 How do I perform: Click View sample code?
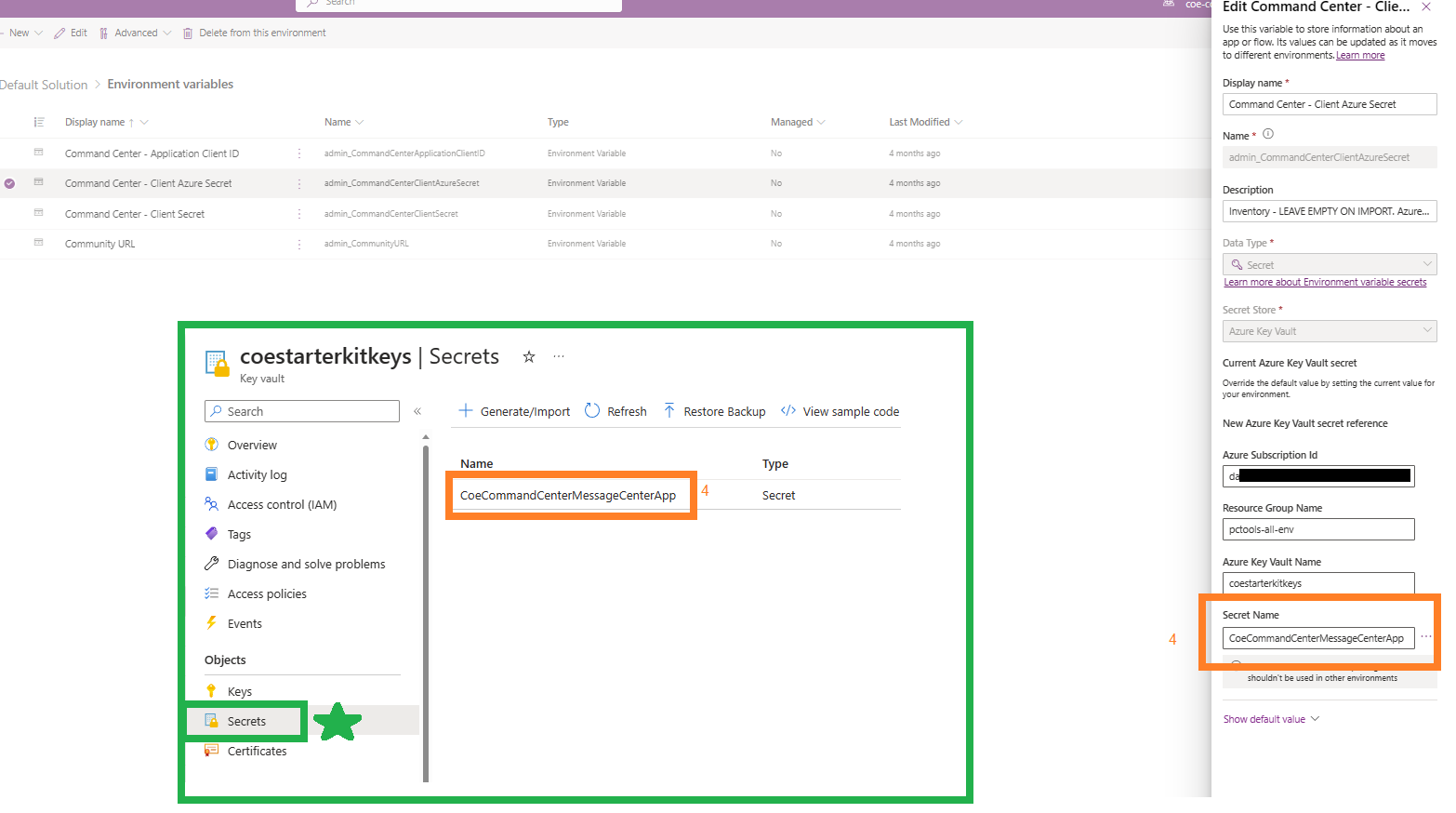pos(840,410)
